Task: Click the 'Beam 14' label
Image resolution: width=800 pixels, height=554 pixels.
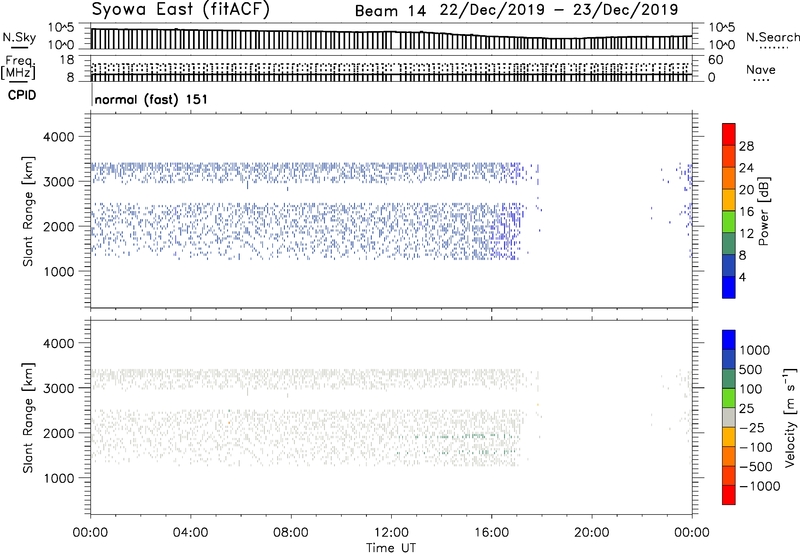Action: pyautogui.click(x=390, y=11)
